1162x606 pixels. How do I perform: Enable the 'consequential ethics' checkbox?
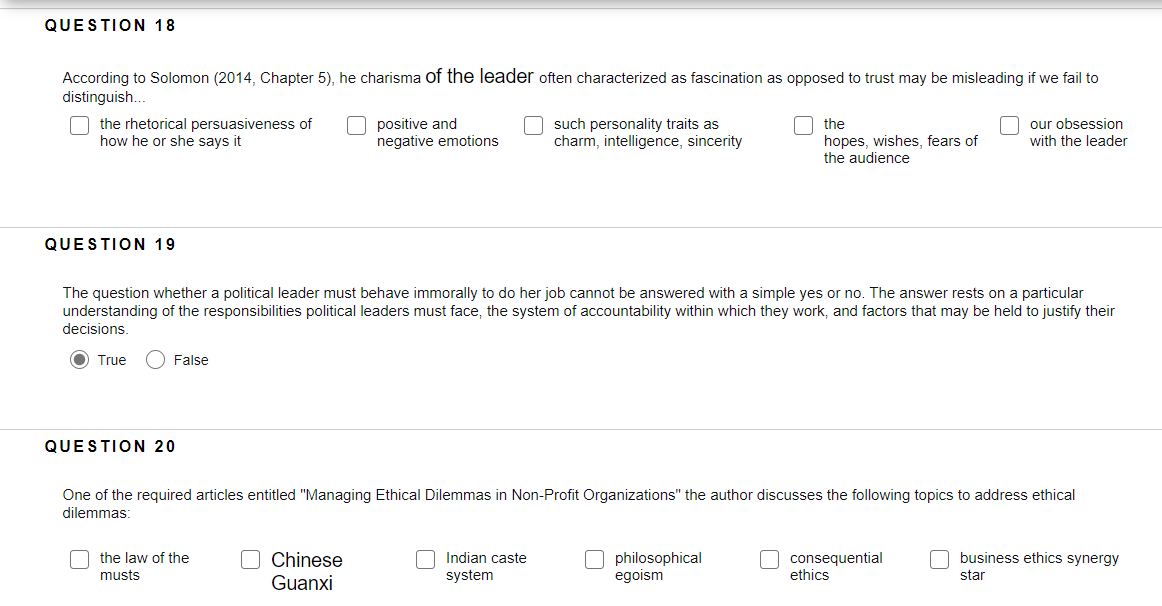[770, 559]
